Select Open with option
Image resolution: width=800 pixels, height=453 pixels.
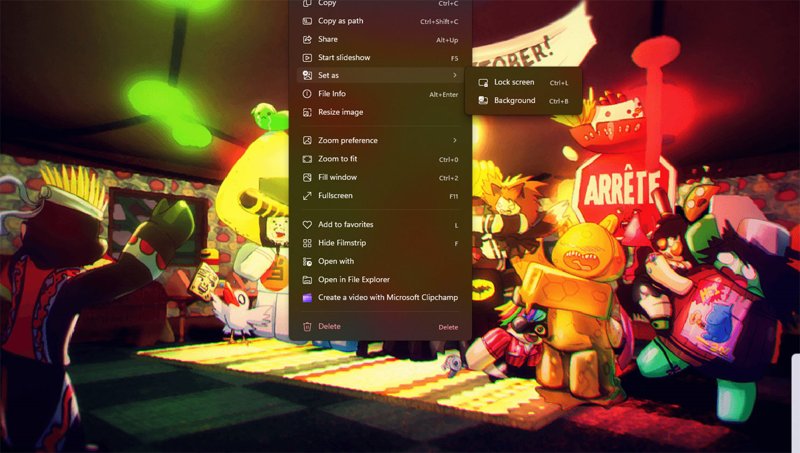(381, 261)
